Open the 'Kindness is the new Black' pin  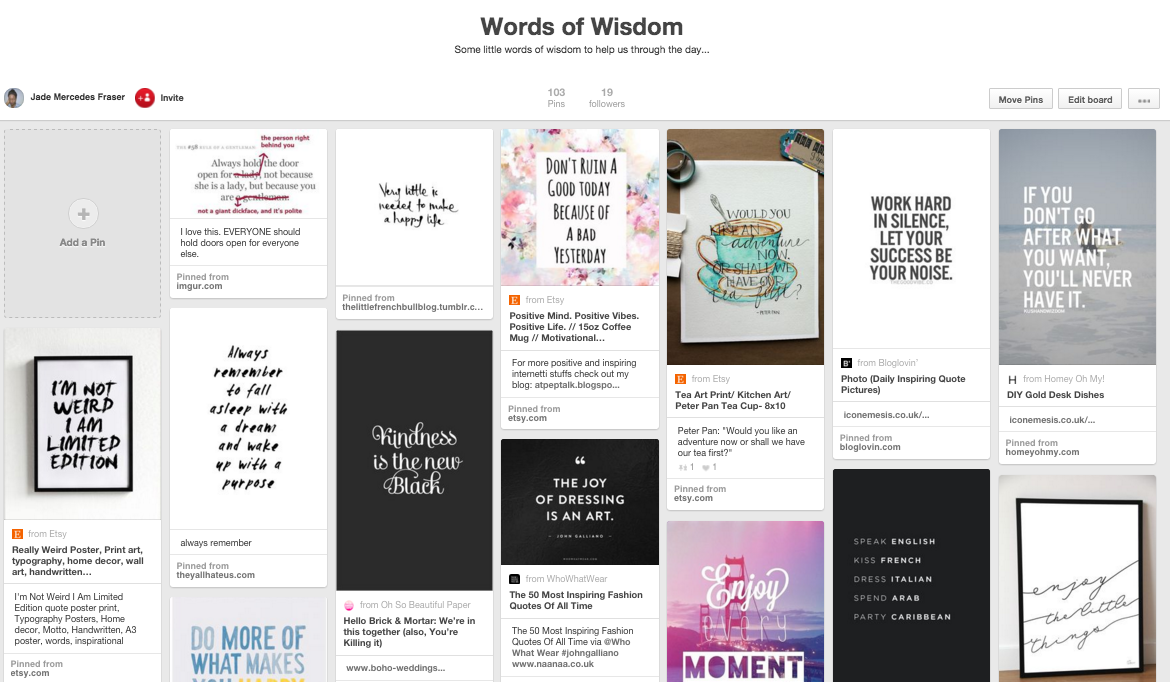pyautogui.click(x=414, y=460)
